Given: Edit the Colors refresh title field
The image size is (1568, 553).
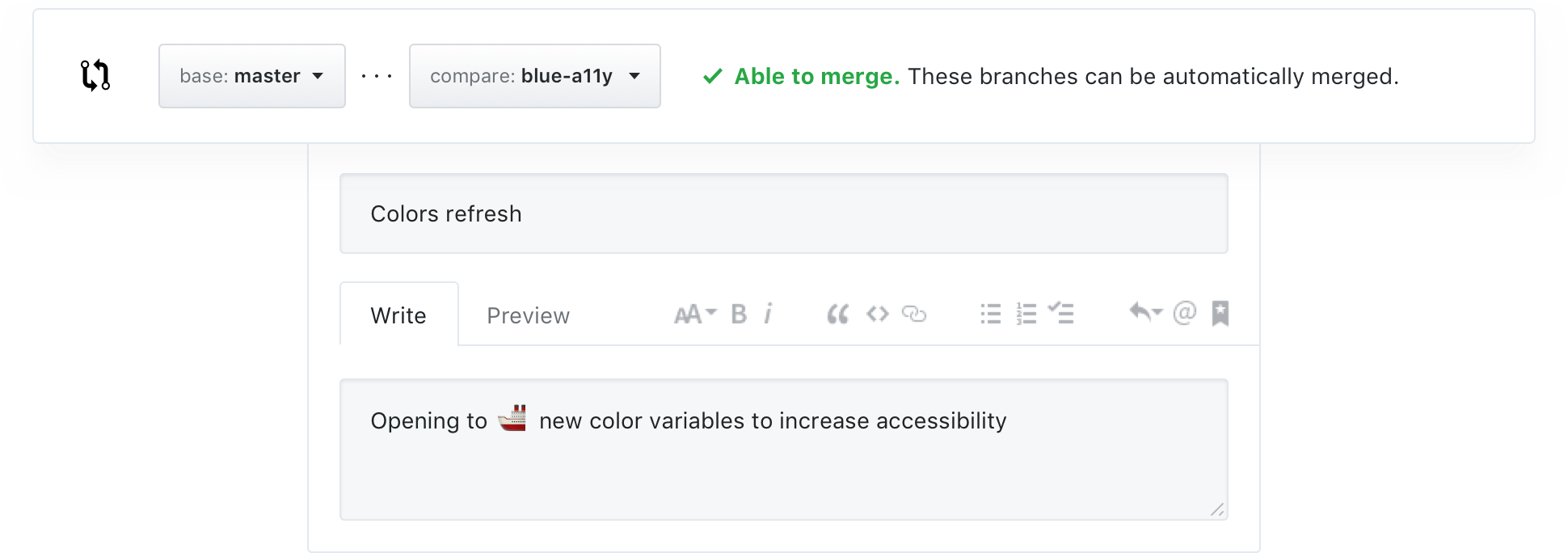Looking at the screenshot, I should point(782,213).
